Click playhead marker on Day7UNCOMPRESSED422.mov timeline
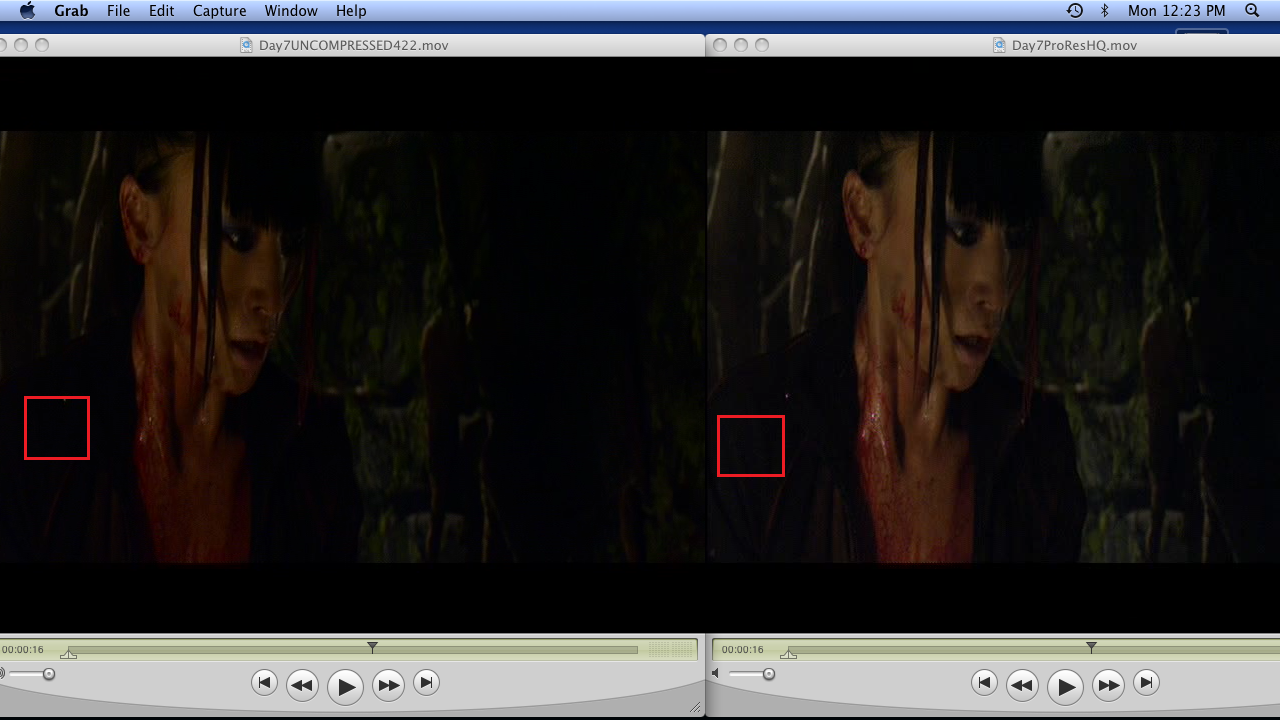Viewport: 1280px width, 720px height. pos(372,647)
